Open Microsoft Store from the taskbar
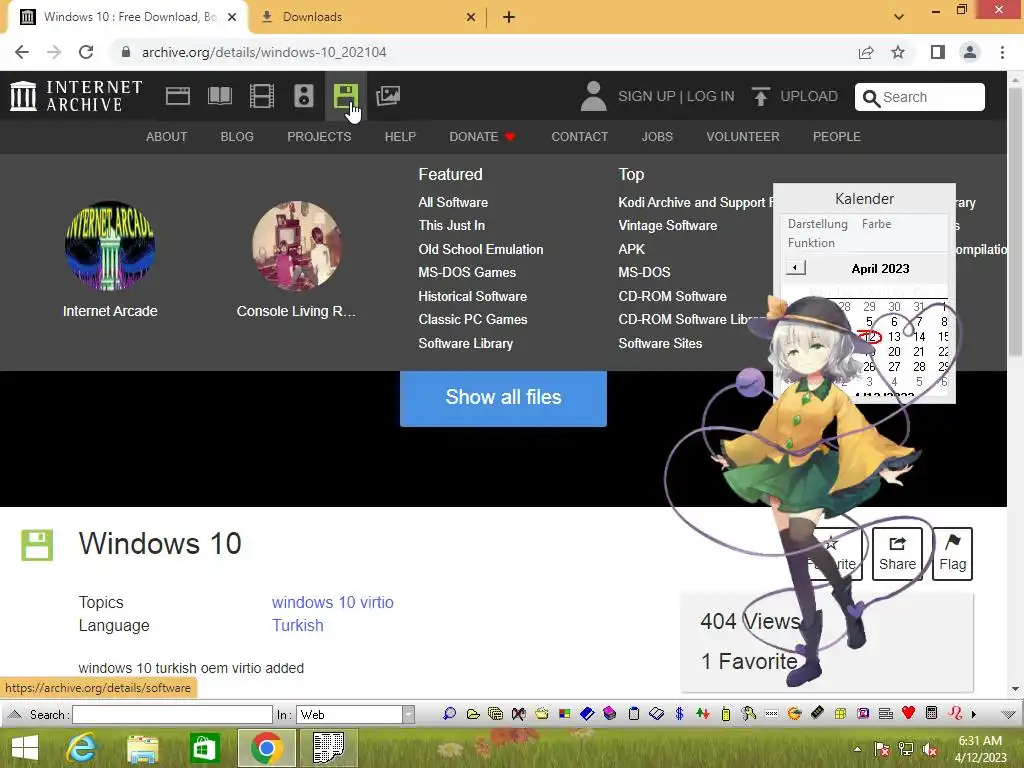This screenshot has height=768, width=1024. pos(204,748)
